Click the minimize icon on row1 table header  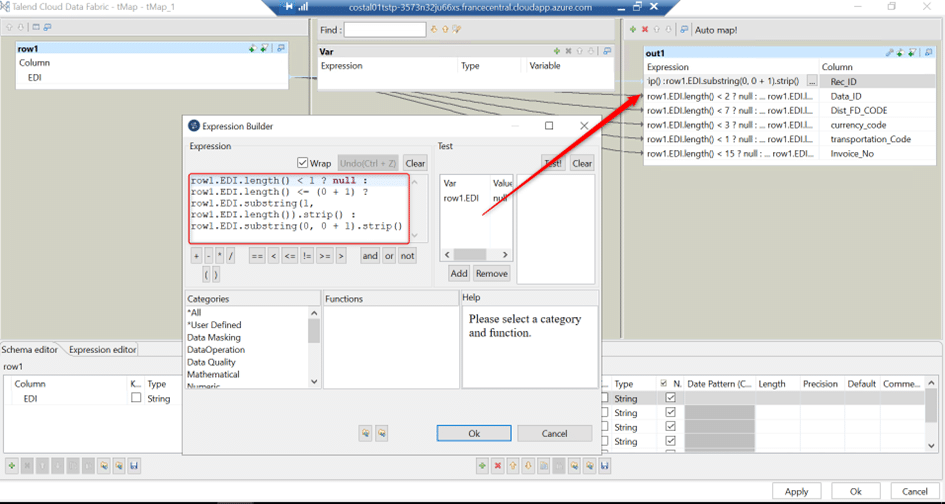282,48
